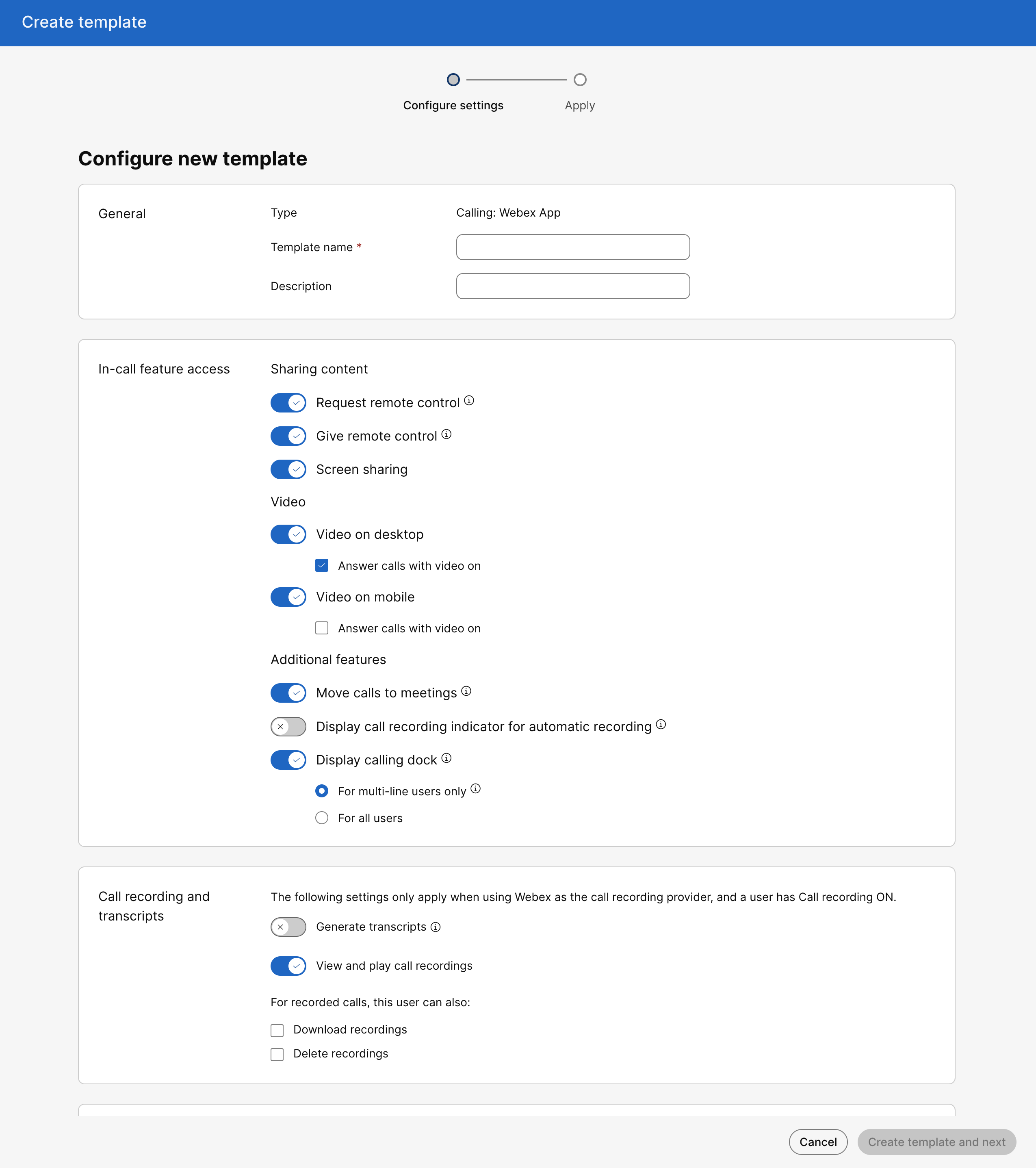Screen dimensions: 1036x1168
Task: Click info icon after automatic recording indicator label
Action: click(x=661, y=725)
